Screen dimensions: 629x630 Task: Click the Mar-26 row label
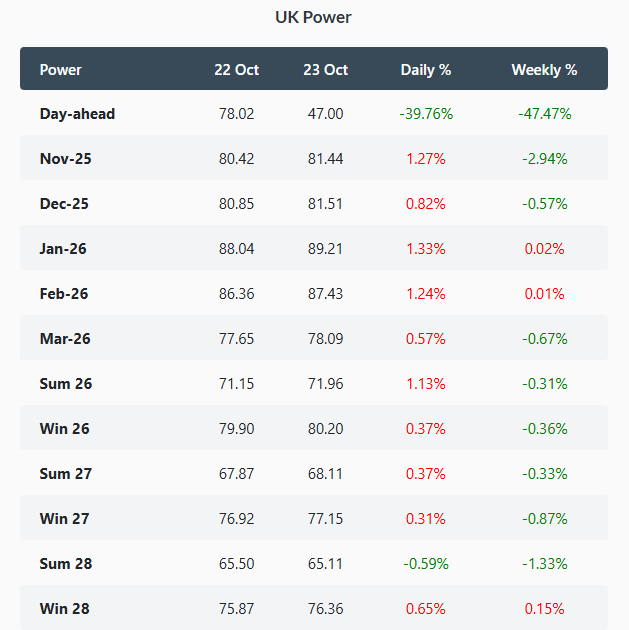click(65, 339)
